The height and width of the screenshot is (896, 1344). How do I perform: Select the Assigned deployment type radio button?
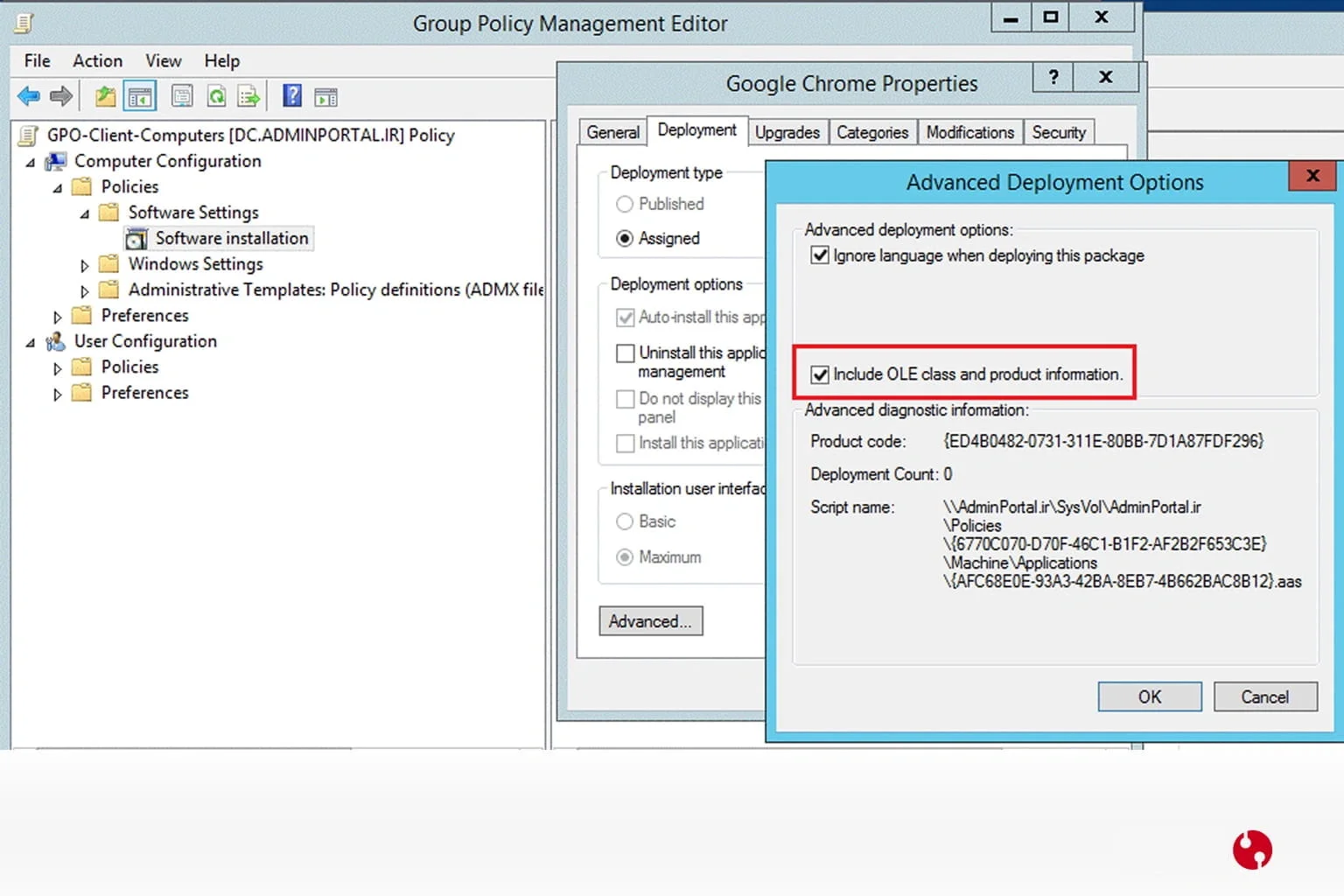(625, 239)
